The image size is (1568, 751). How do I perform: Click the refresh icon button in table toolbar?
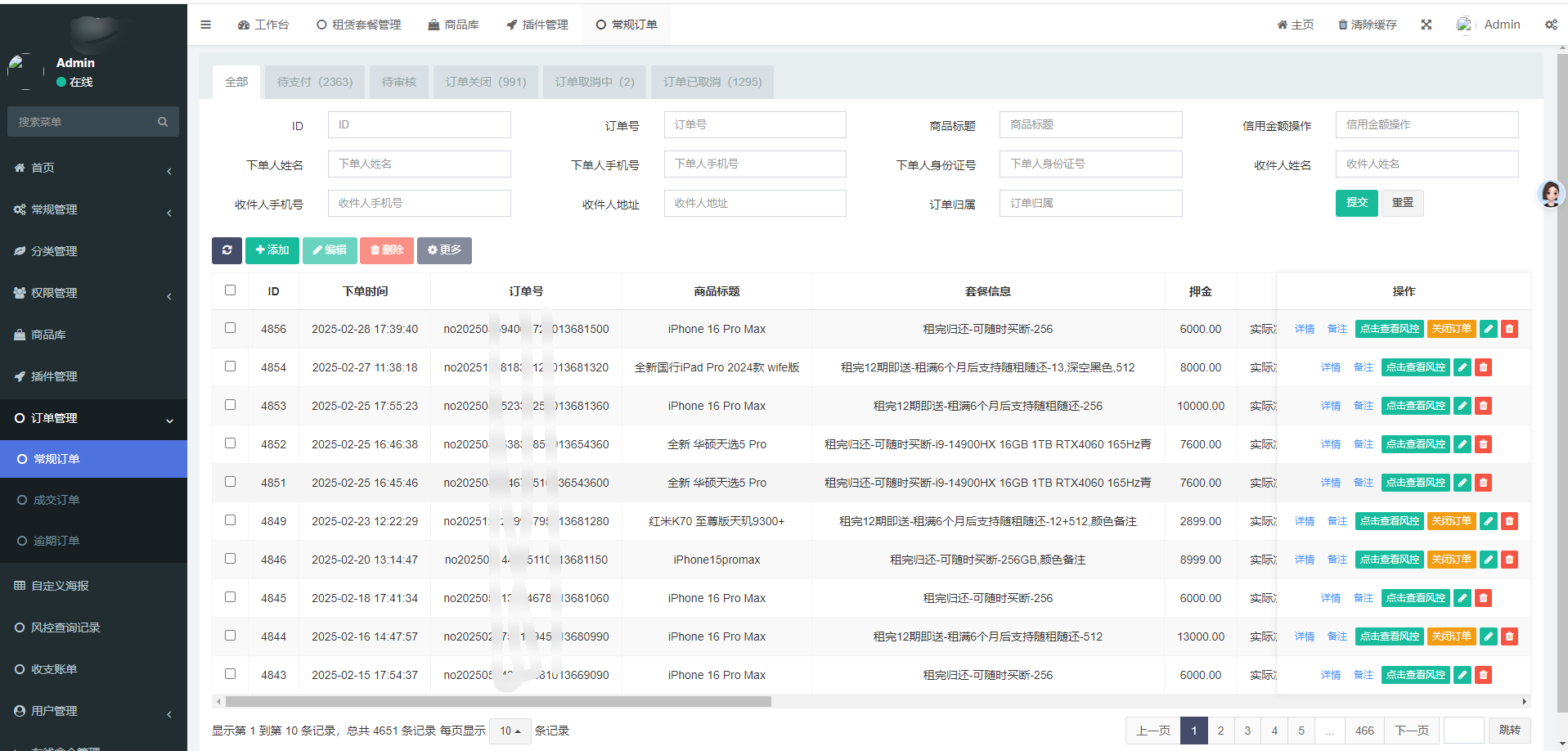coord(227,250)
